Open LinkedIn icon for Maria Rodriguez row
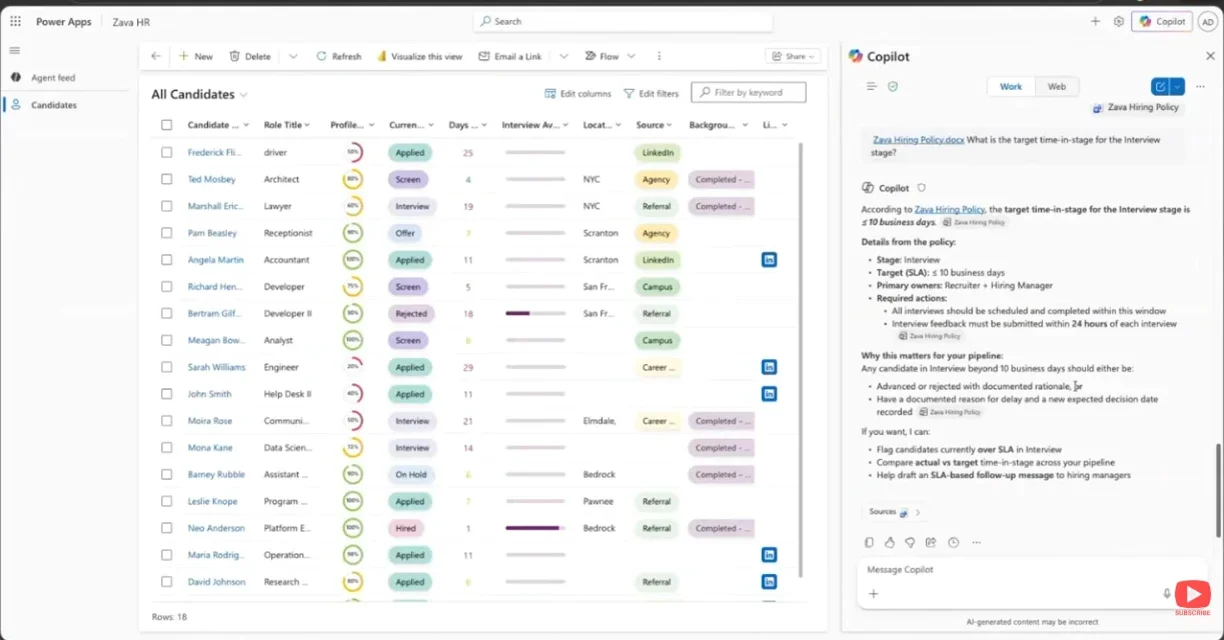This screenshot has height=640, width=1224. (769, 554)
